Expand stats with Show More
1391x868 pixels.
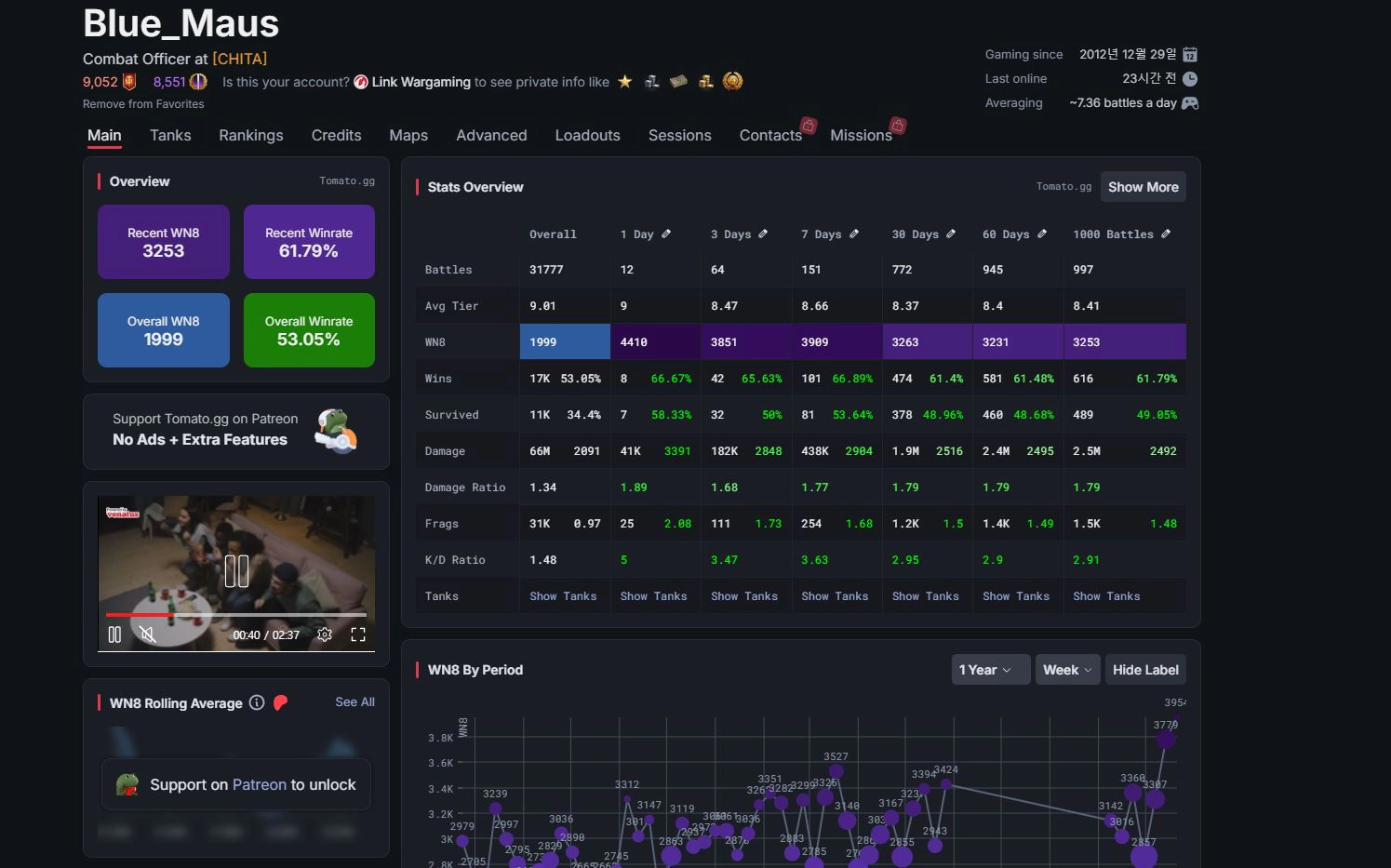point(1143,187)
